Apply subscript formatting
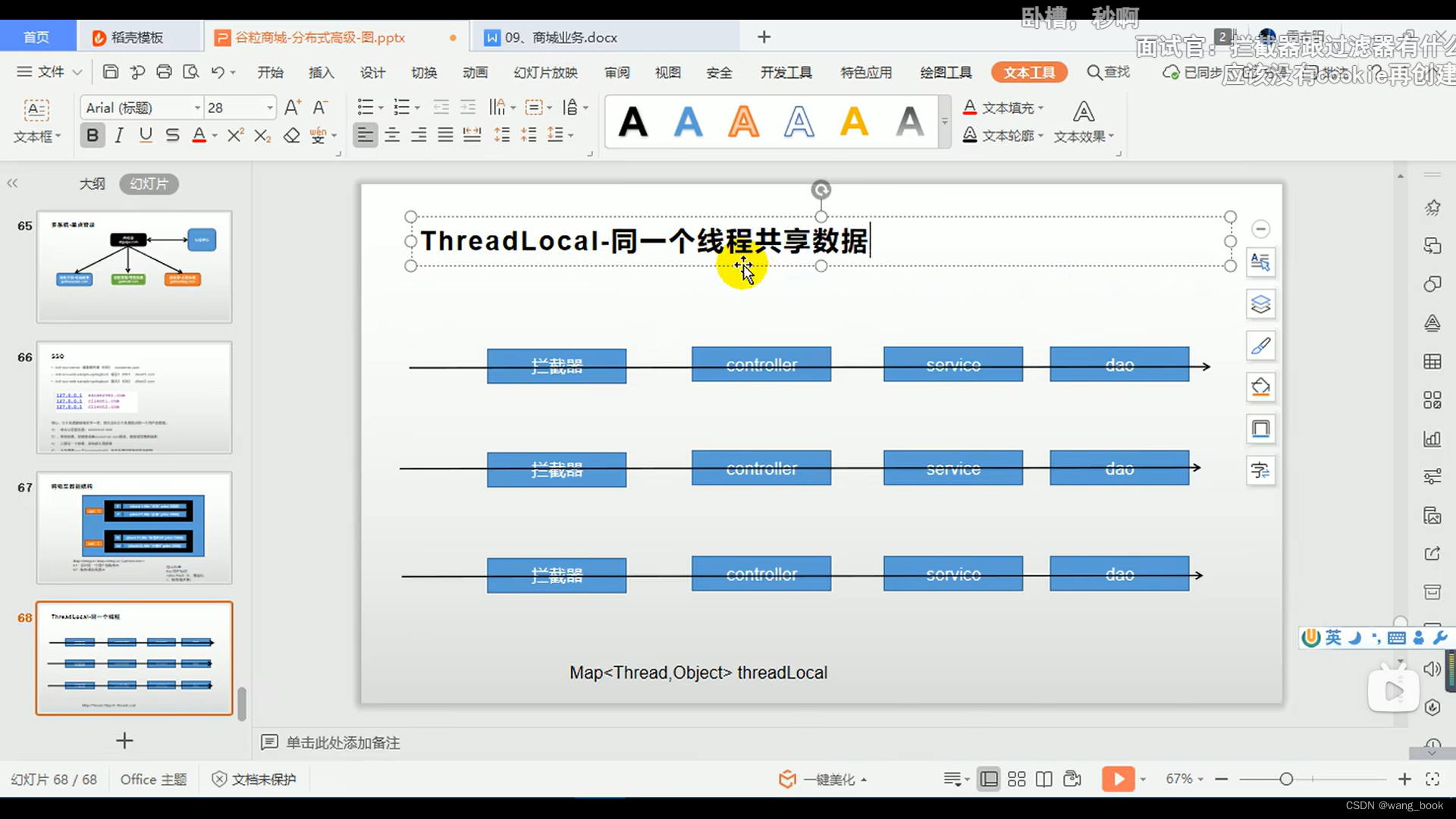This screenshot has height=819, width=1456. [262, 135]
